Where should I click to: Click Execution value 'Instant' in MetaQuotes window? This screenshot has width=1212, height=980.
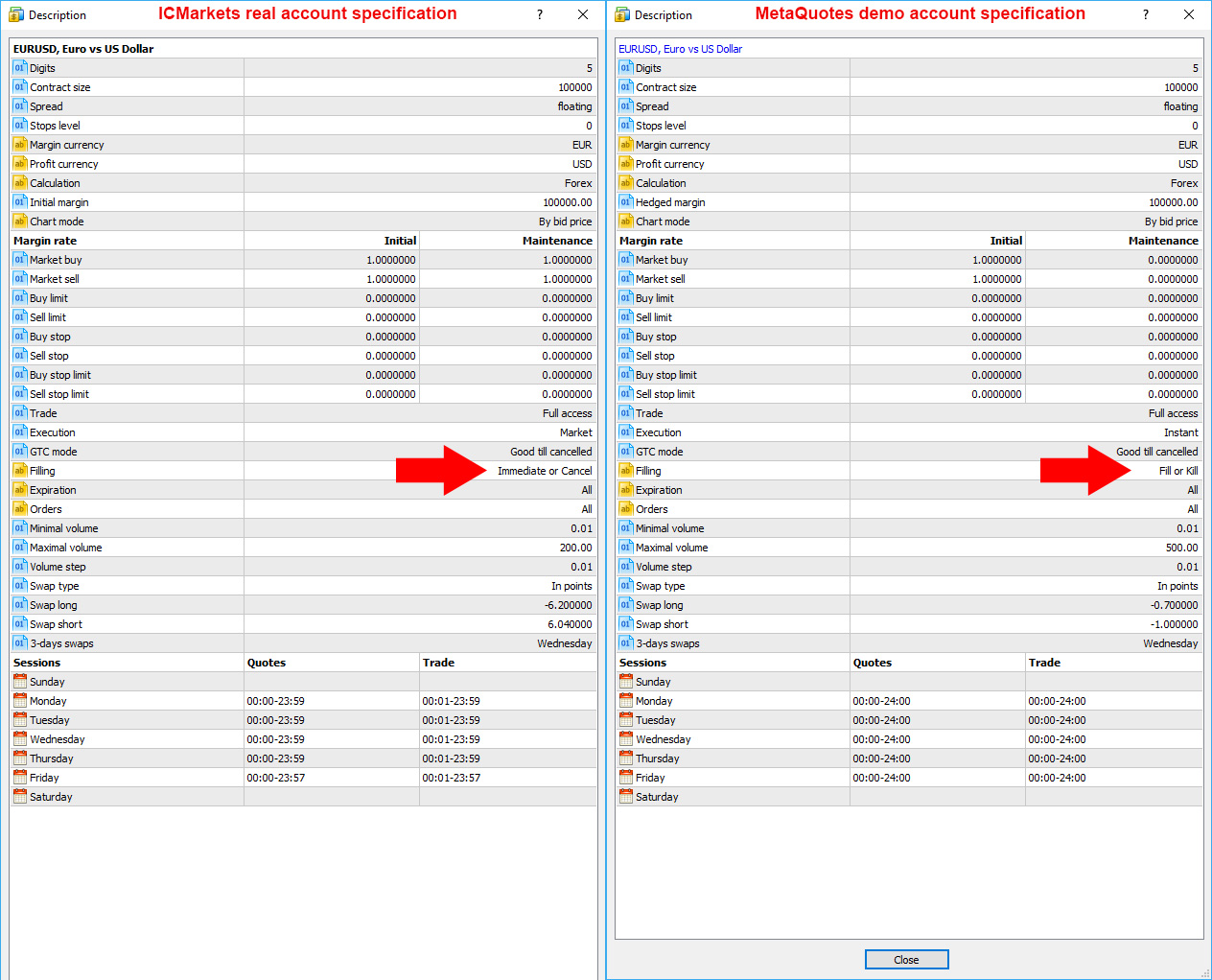1181,432
